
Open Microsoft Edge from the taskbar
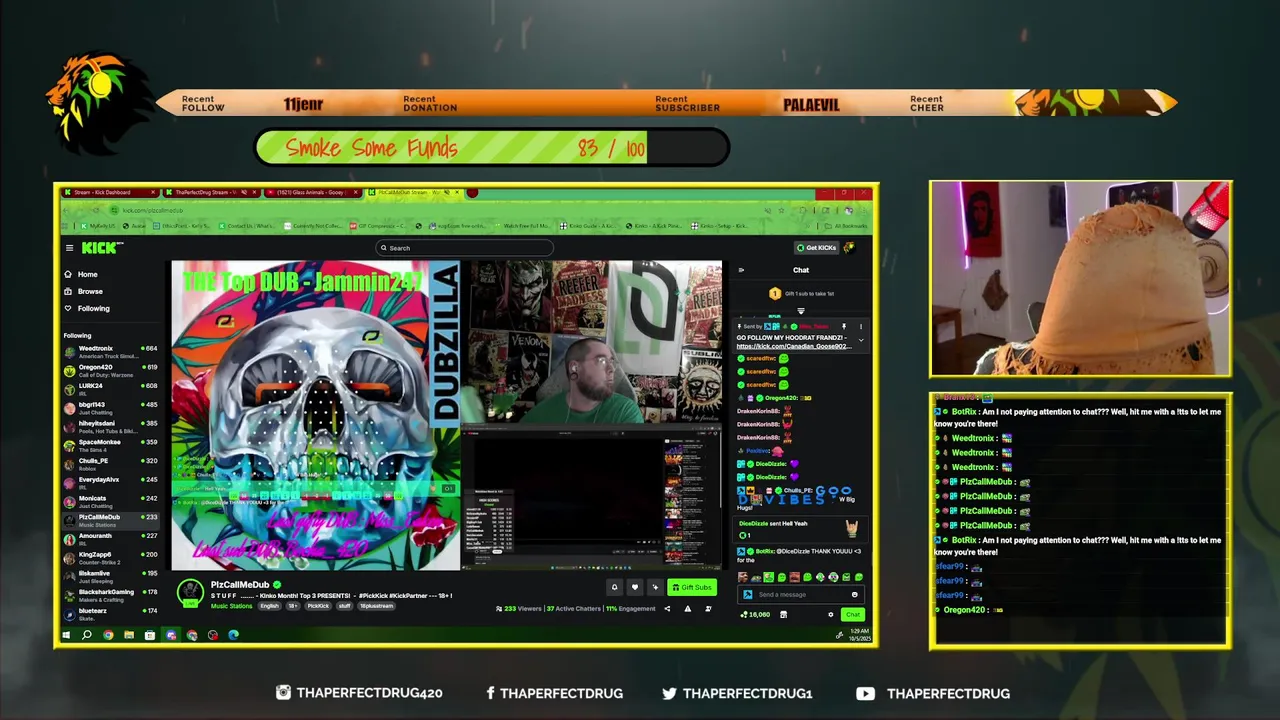tap(233, 635)
